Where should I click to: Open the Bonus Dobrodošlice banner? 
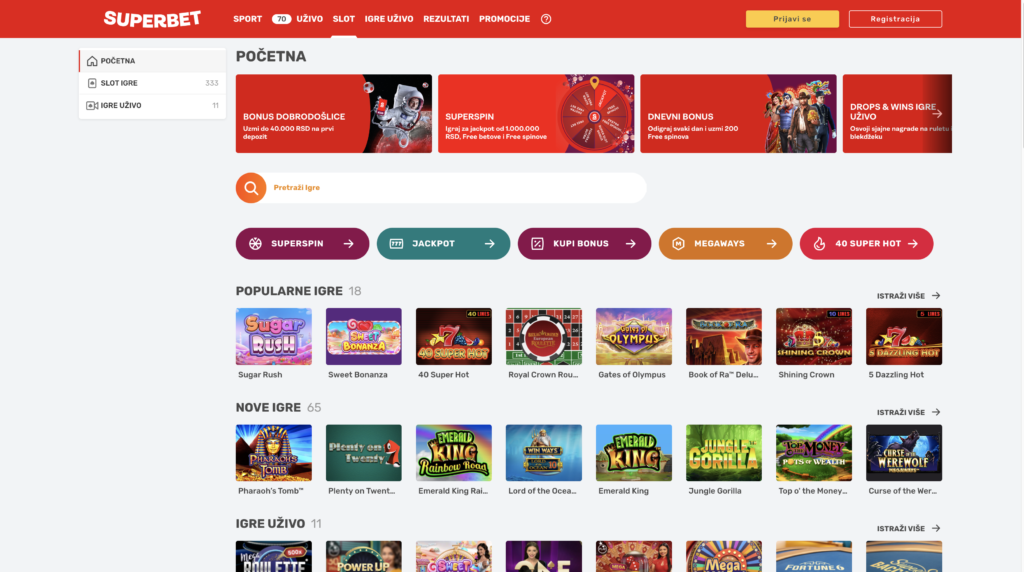(334, 114)
